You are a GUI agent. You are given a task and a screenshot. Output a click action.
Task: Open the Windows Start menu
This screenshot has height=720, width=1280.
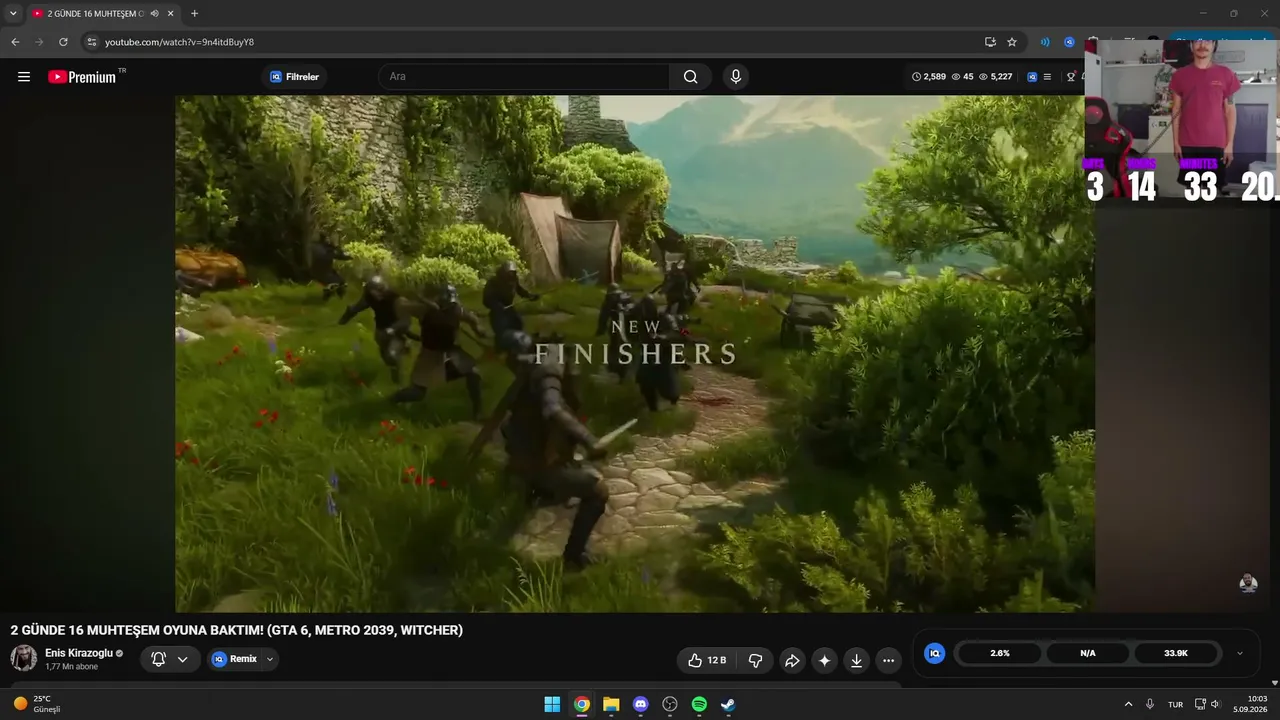click(x=552, y=704)
